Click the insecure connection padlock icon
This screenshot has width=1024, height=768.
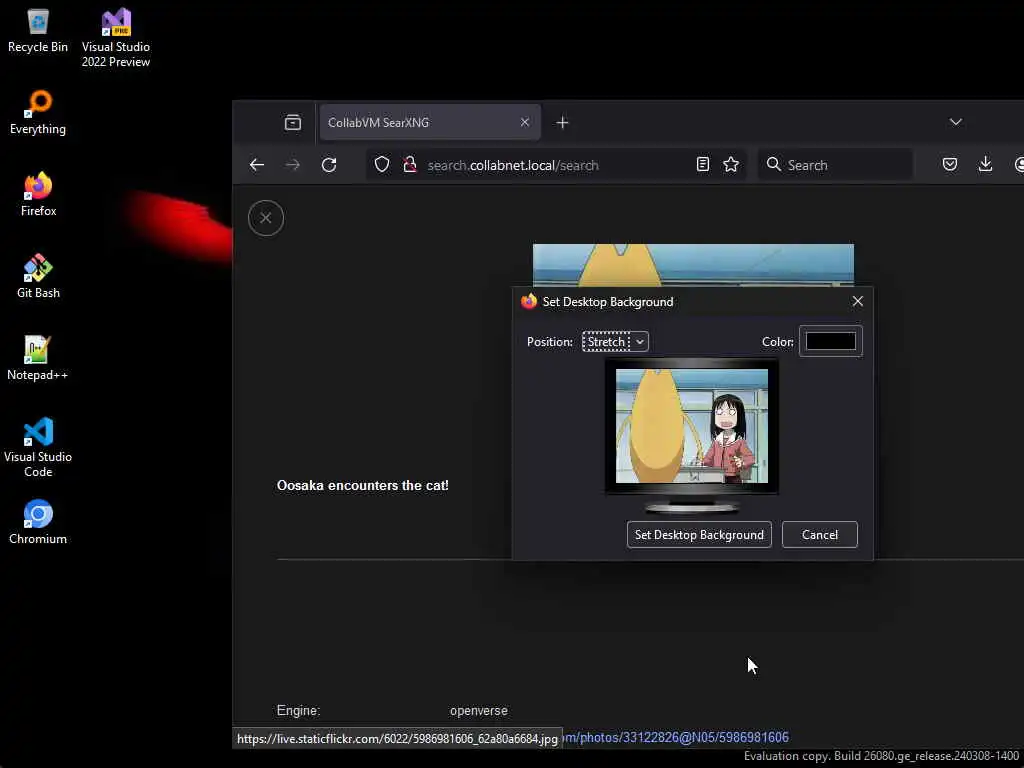409,165
